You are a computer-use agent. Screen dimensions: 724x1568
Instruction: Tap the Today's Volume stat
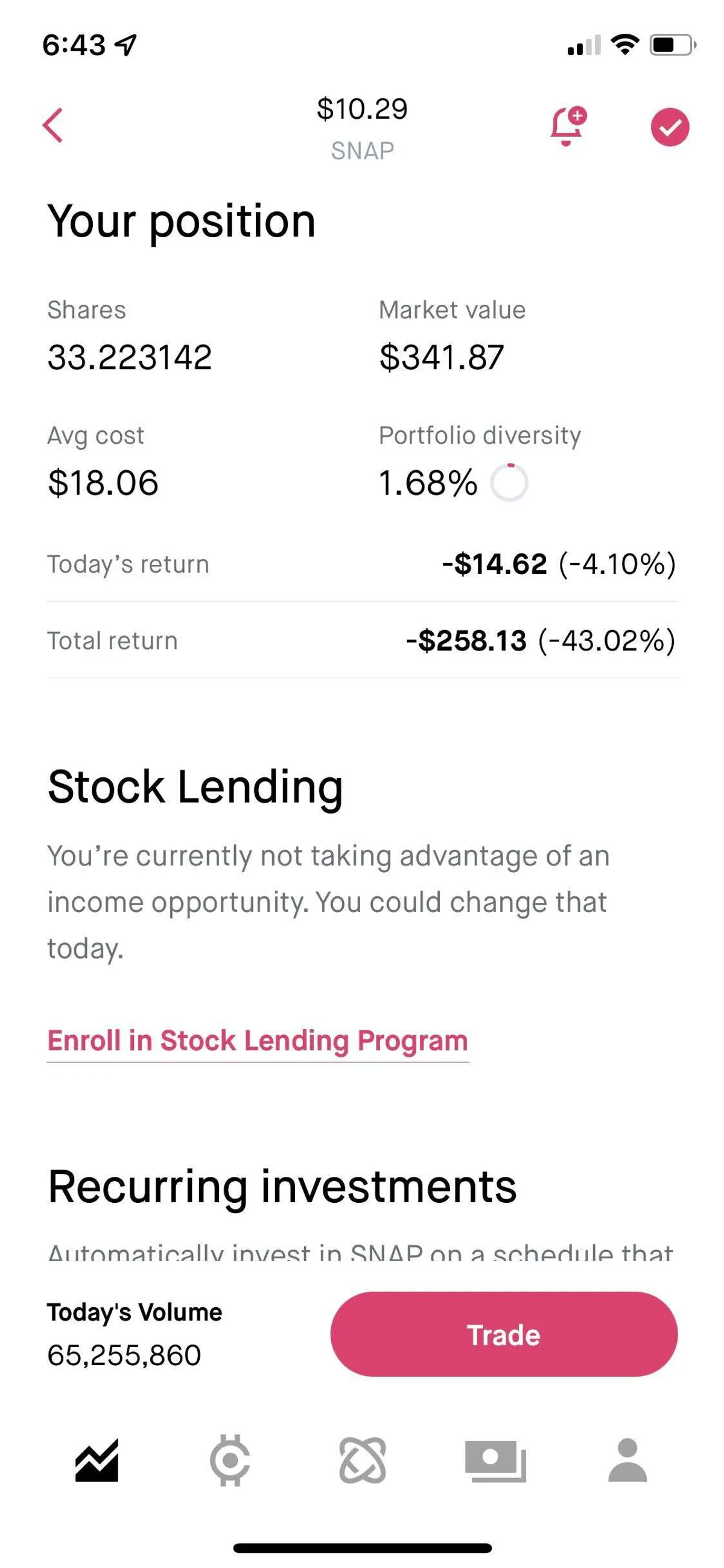pyautogui.click(x=135, y=1334)
